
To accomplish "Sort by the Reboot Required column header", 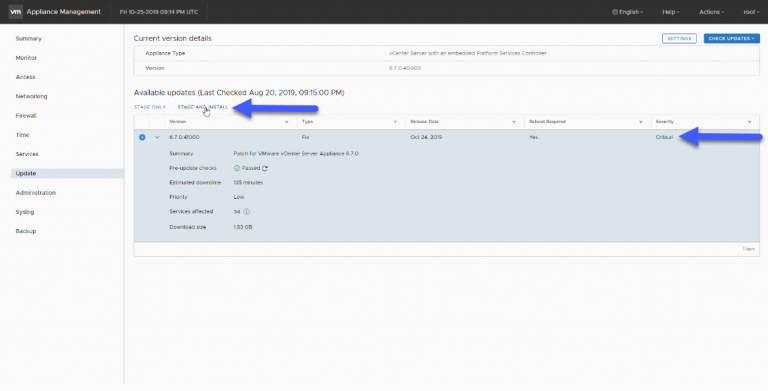I will click(547, 122).
